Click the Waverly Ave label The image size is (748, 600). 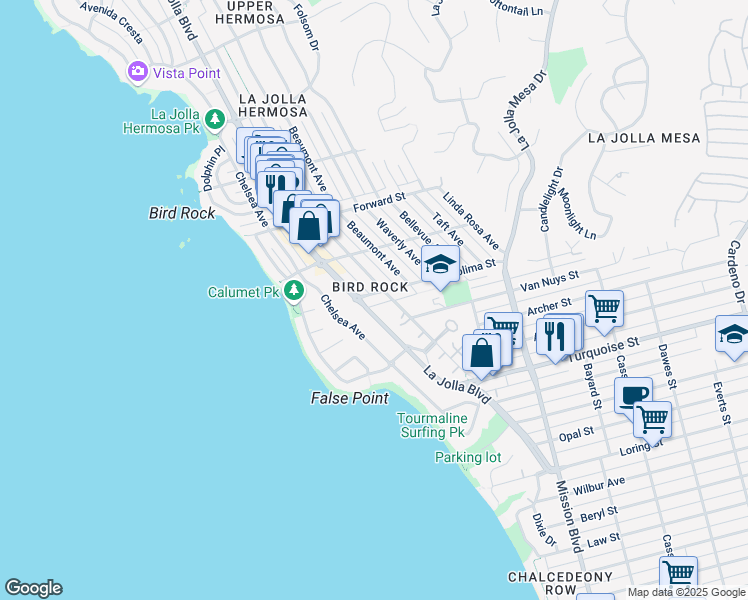(x=398, y=241)
